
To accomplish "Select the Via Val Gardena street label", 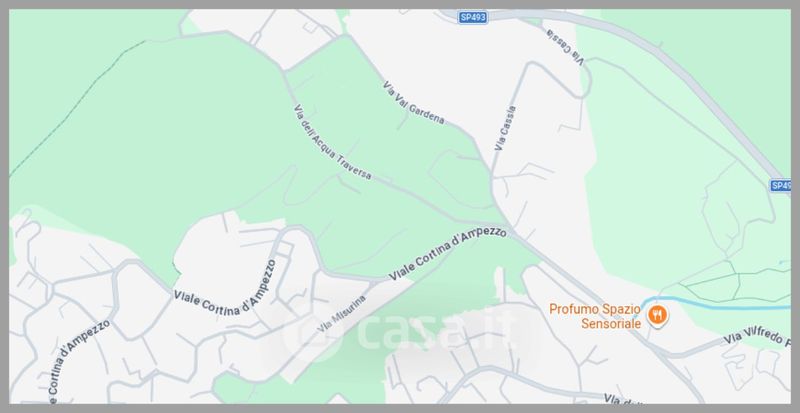I will 414,103.
